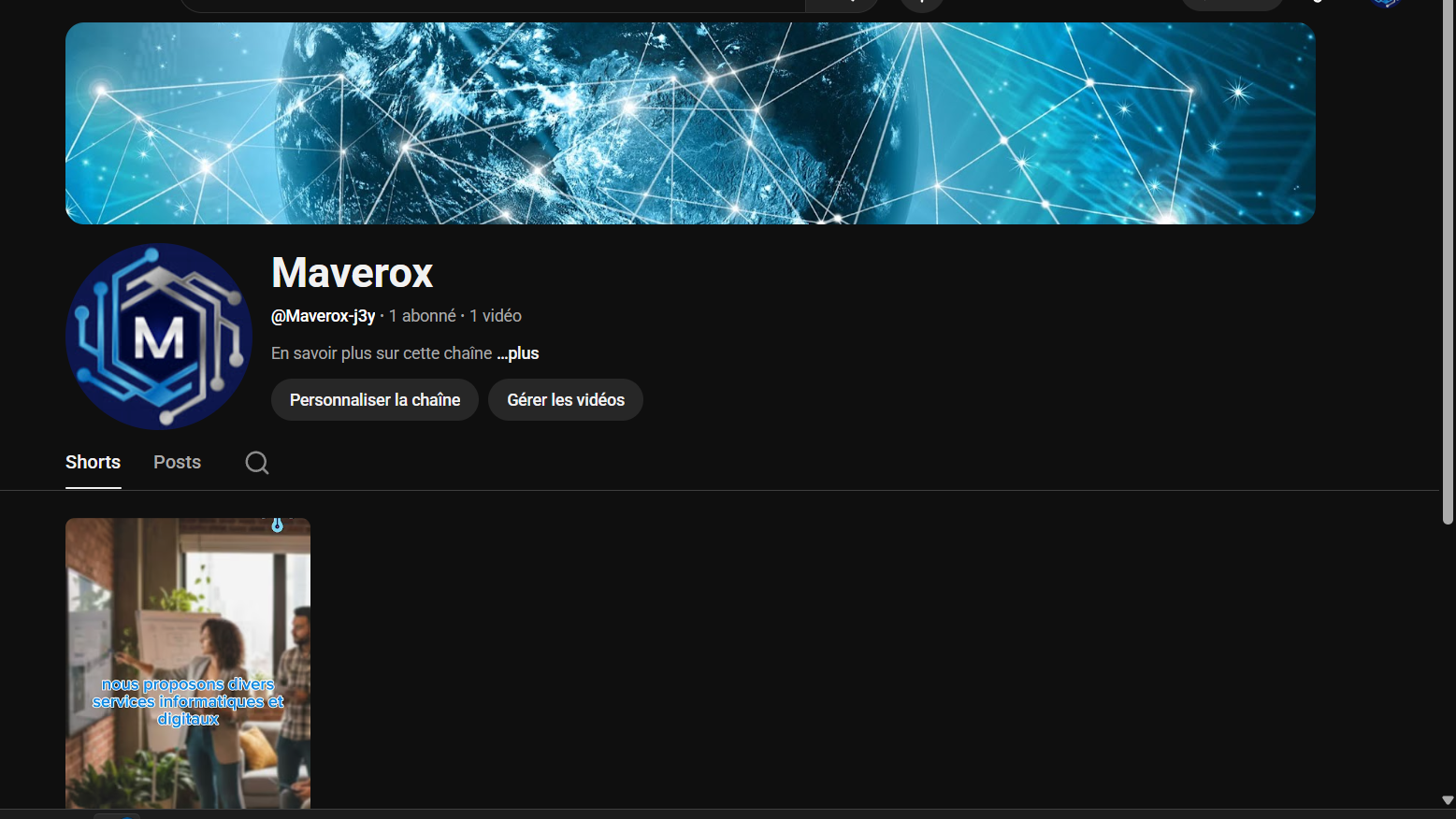Click the top search submit button
This screenshot has width=1456, height=819.
click(x=842, y=4)
